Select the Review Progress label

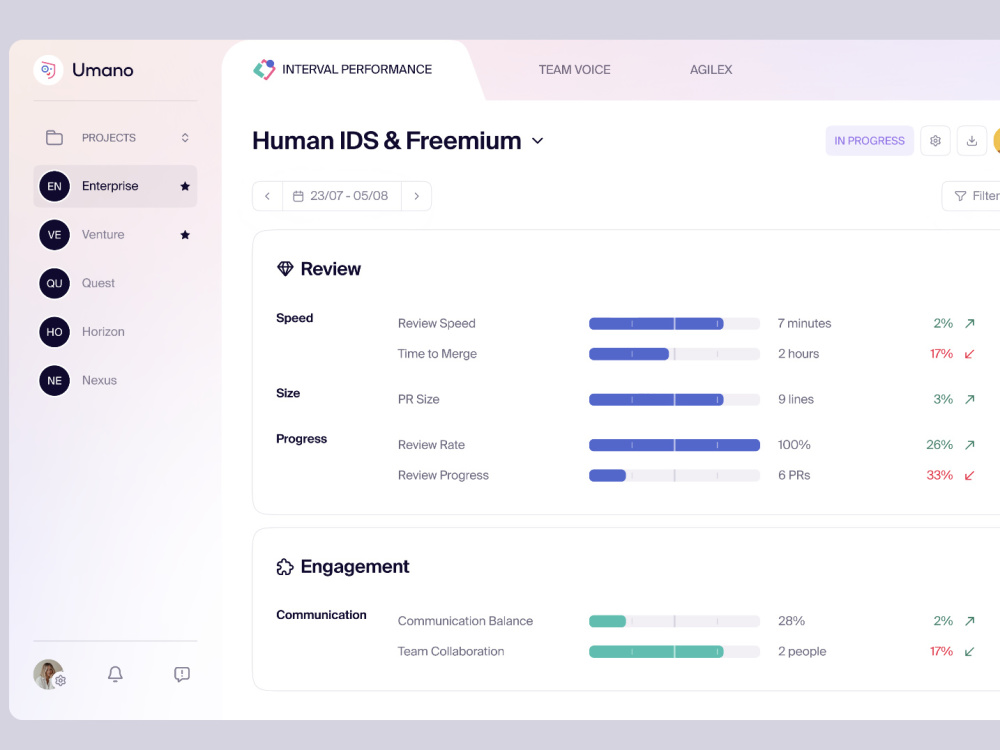[x=443, y=475]
